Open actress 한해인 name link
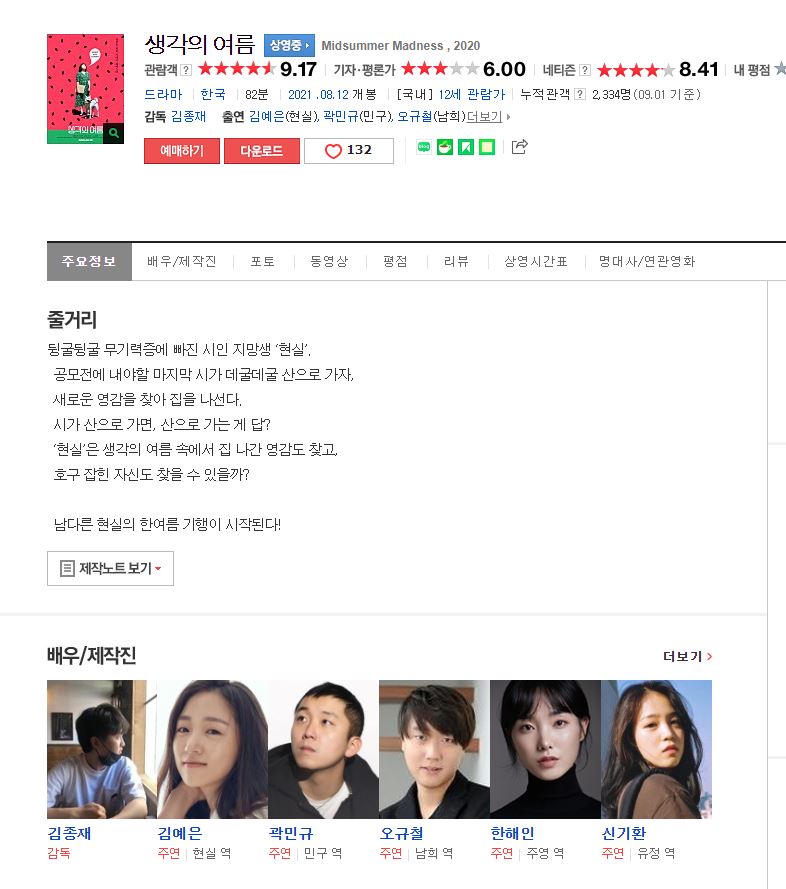The height and width of the screenshot is (889, 786). [513, 833]
